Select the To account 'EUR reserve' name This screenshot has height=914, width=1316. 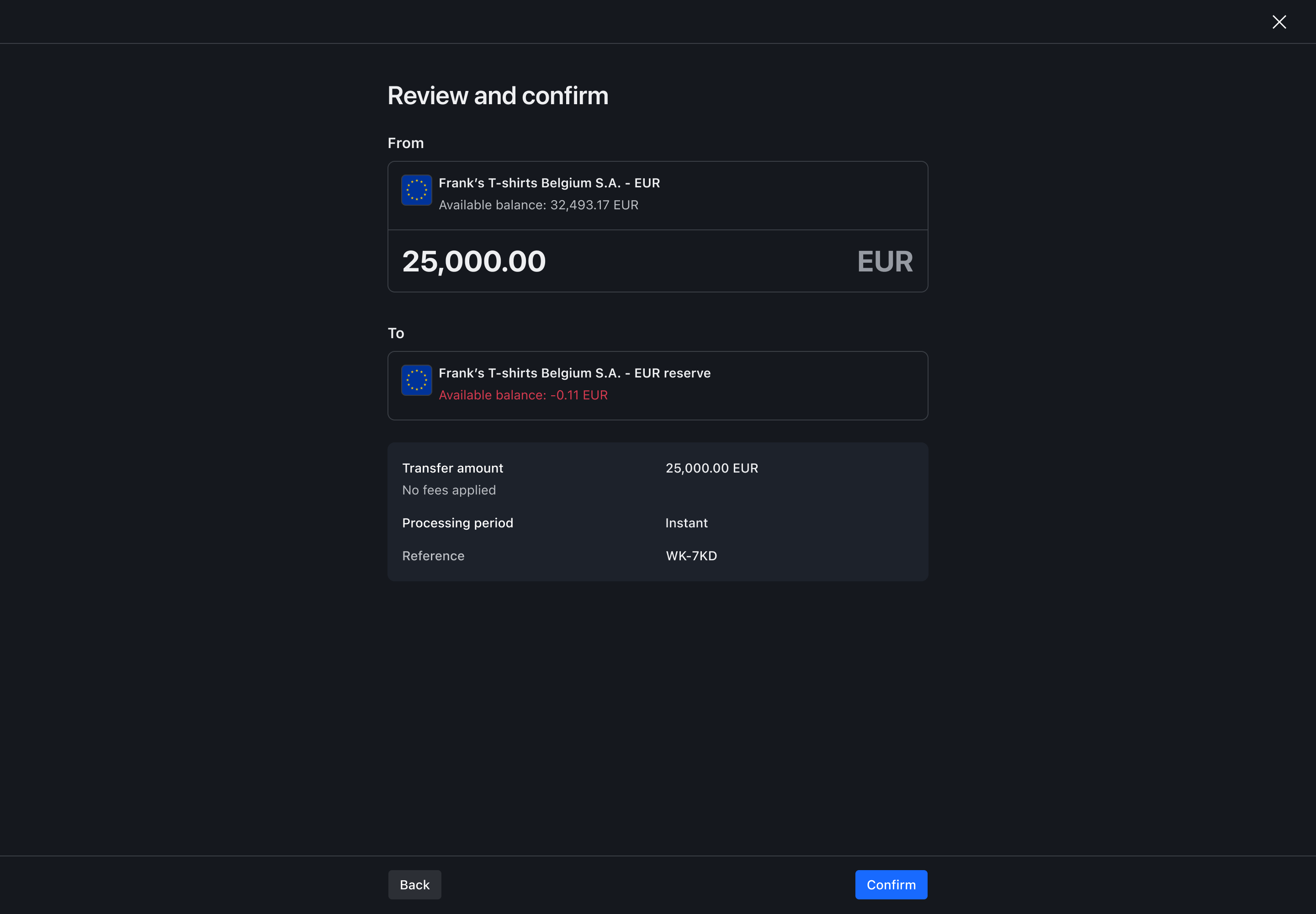click(x=574, y=373)
